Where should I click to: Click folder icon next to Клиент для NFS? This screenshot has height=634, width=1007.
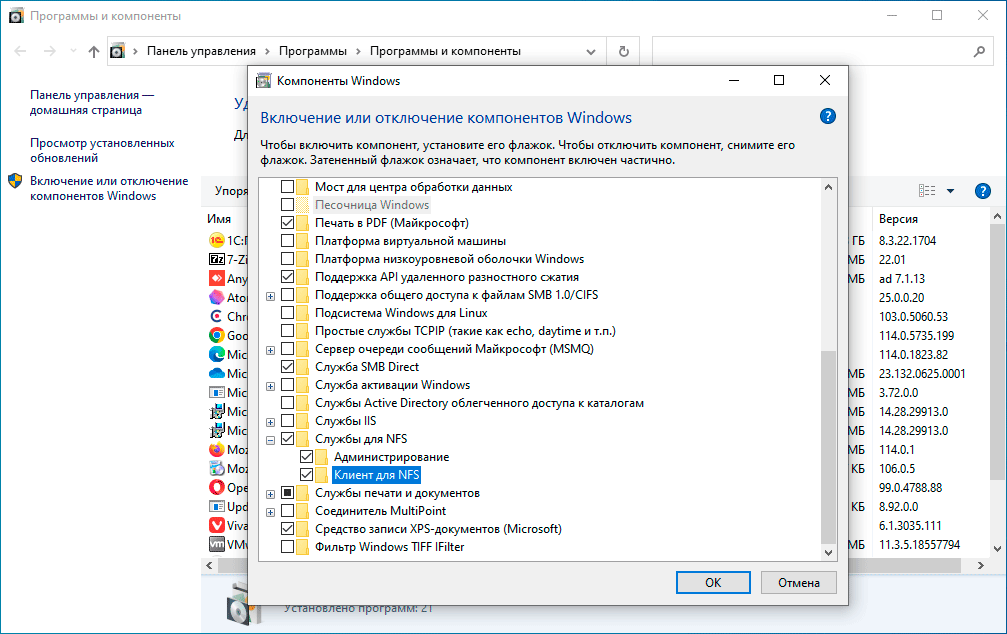pos(322,475)
